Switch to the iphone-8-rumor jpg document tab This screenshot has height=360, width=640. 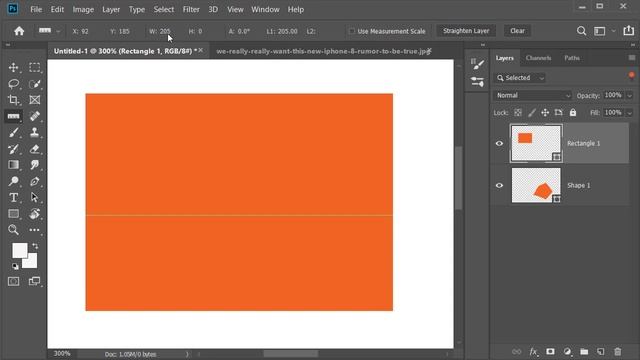324,51
